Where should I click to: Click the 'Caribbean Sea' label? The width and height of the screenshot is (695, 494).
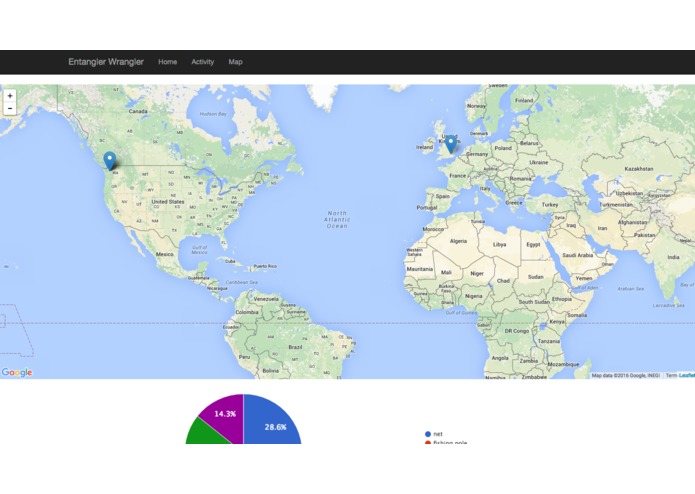click(x=242, y=282)
